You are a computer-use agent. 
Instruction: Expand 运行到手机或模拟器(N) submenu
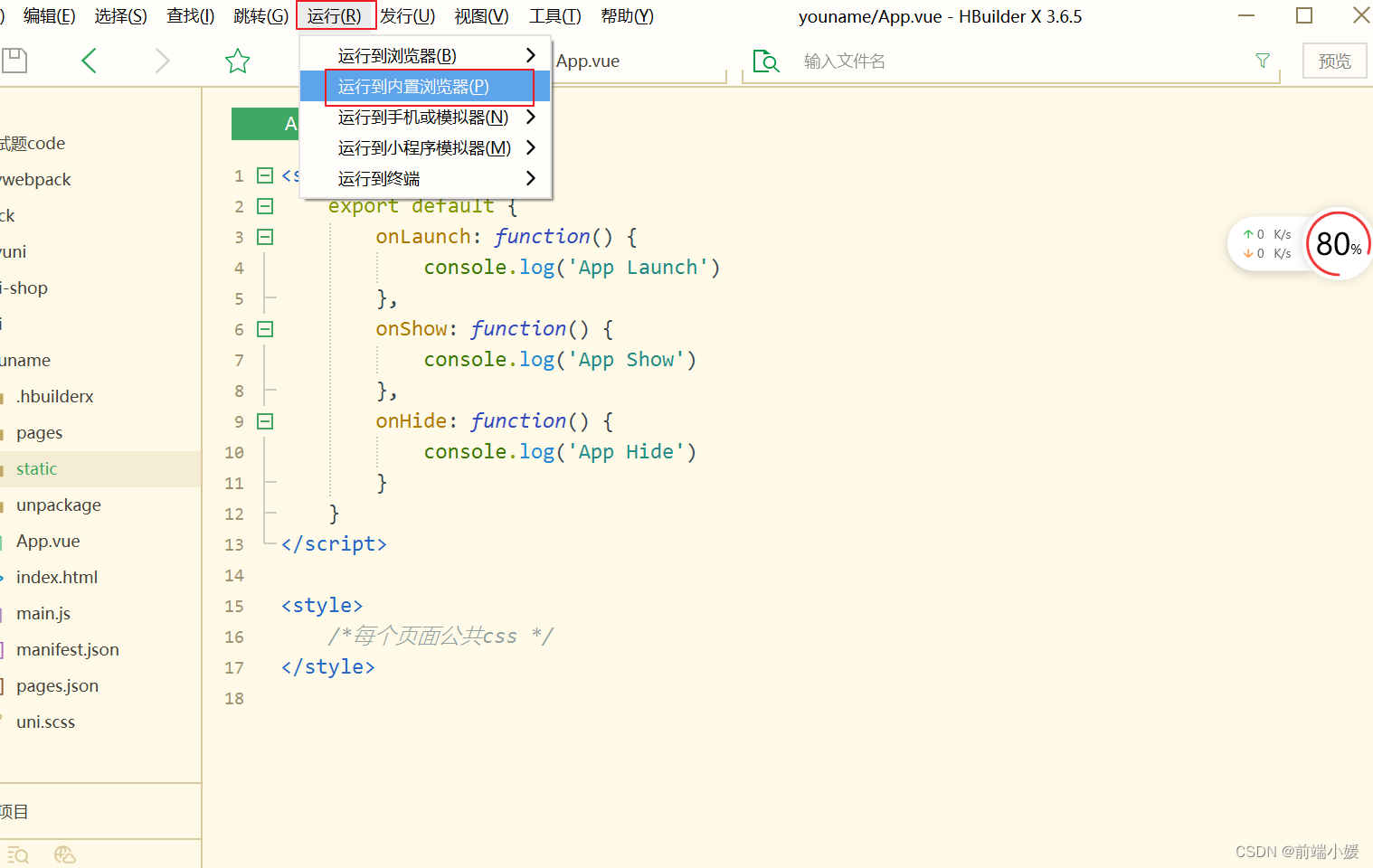coord(426,117)
